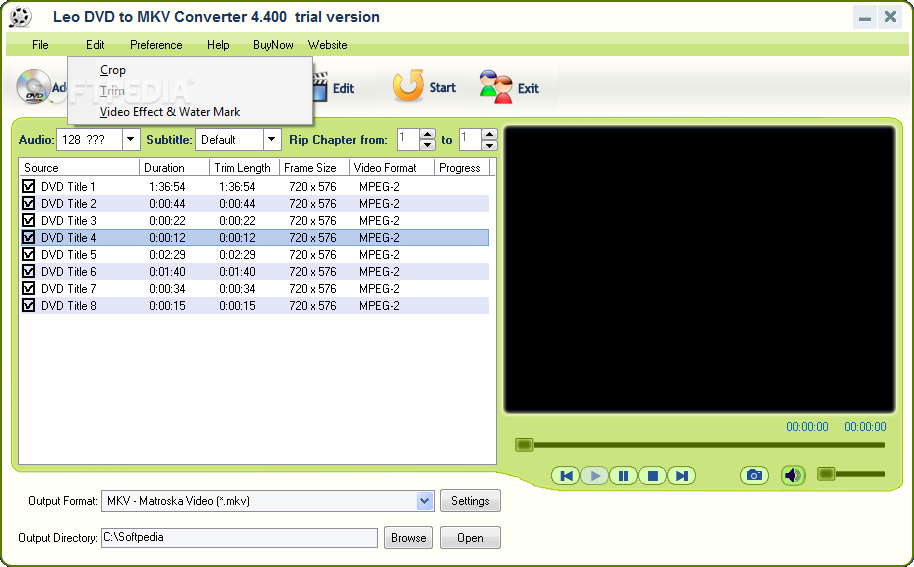The width and height of the screenshot is (914, 567).
Task: Uncheck DVD Title 6 checkbox
Action: point(29,272)
